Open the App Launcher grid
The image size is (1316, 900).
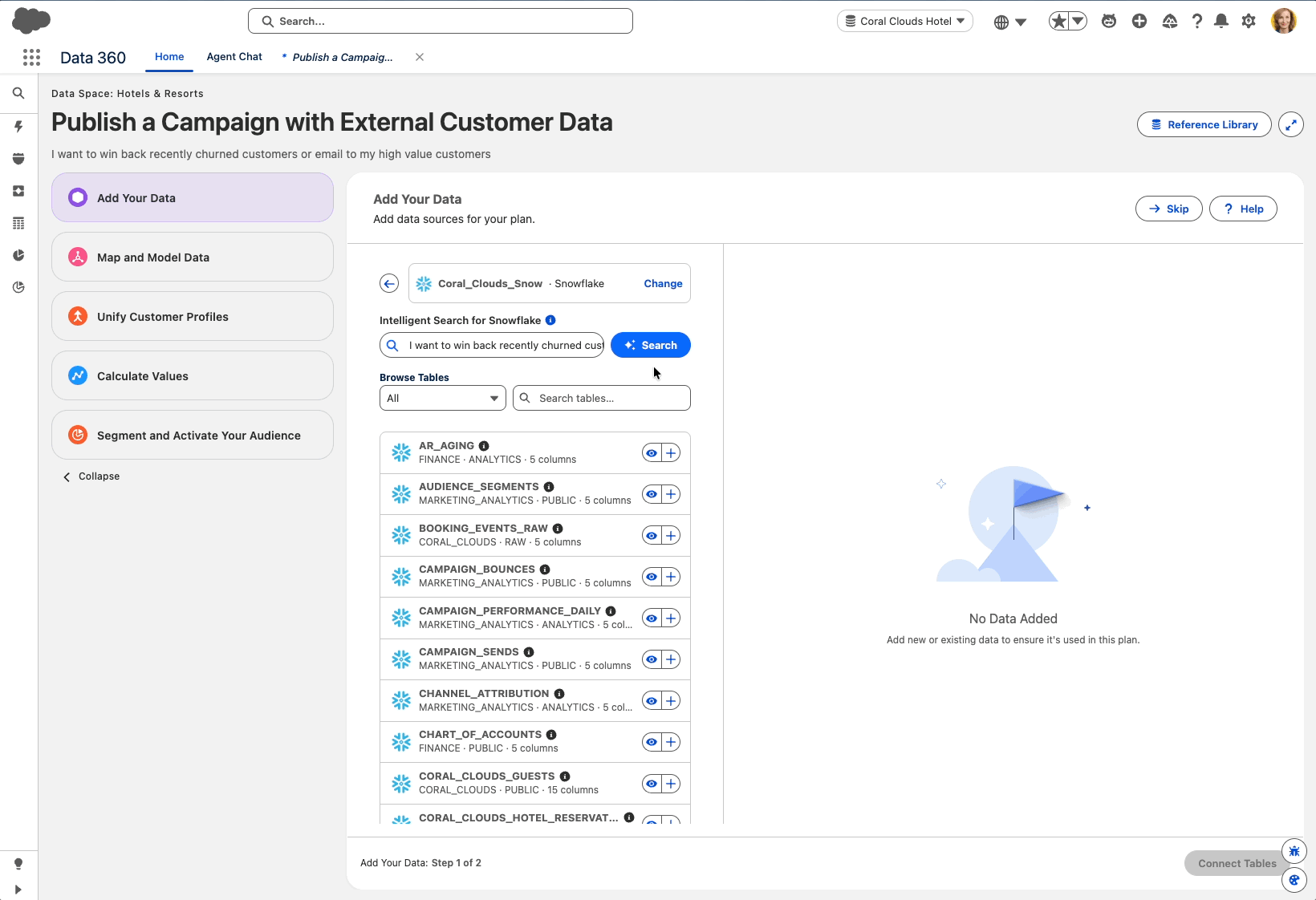click(31, 57)
